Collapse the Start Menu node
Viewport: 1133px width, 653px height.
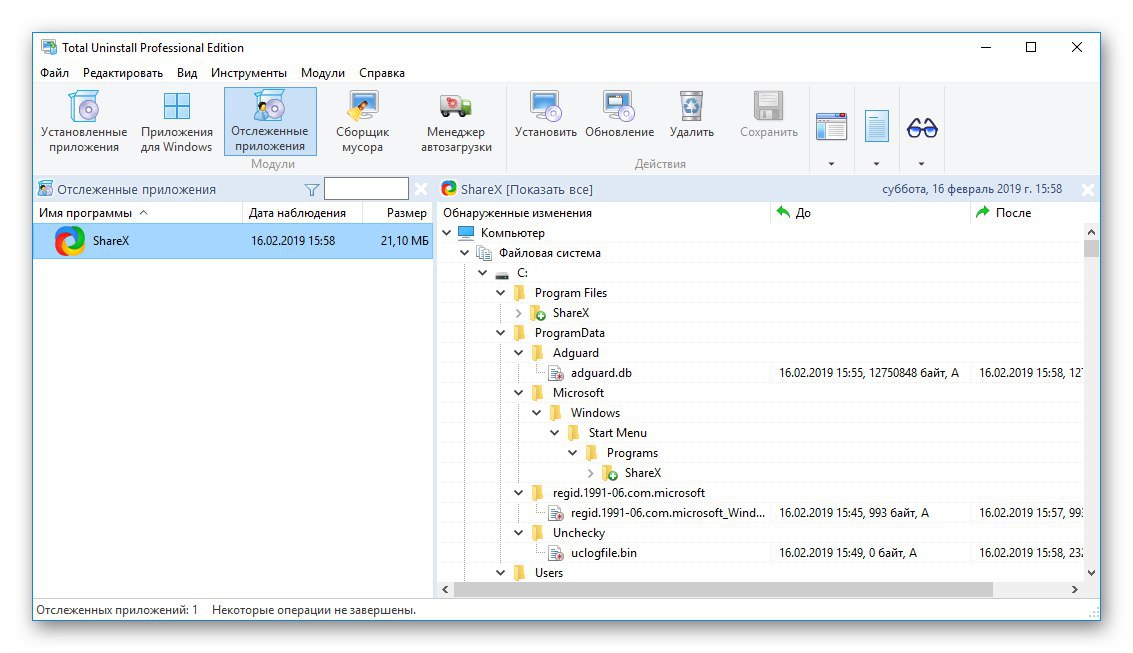555,433
